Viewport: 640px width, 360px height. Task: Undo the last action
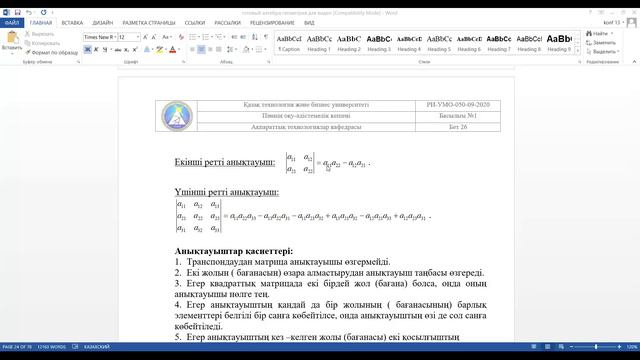(29, 13)
